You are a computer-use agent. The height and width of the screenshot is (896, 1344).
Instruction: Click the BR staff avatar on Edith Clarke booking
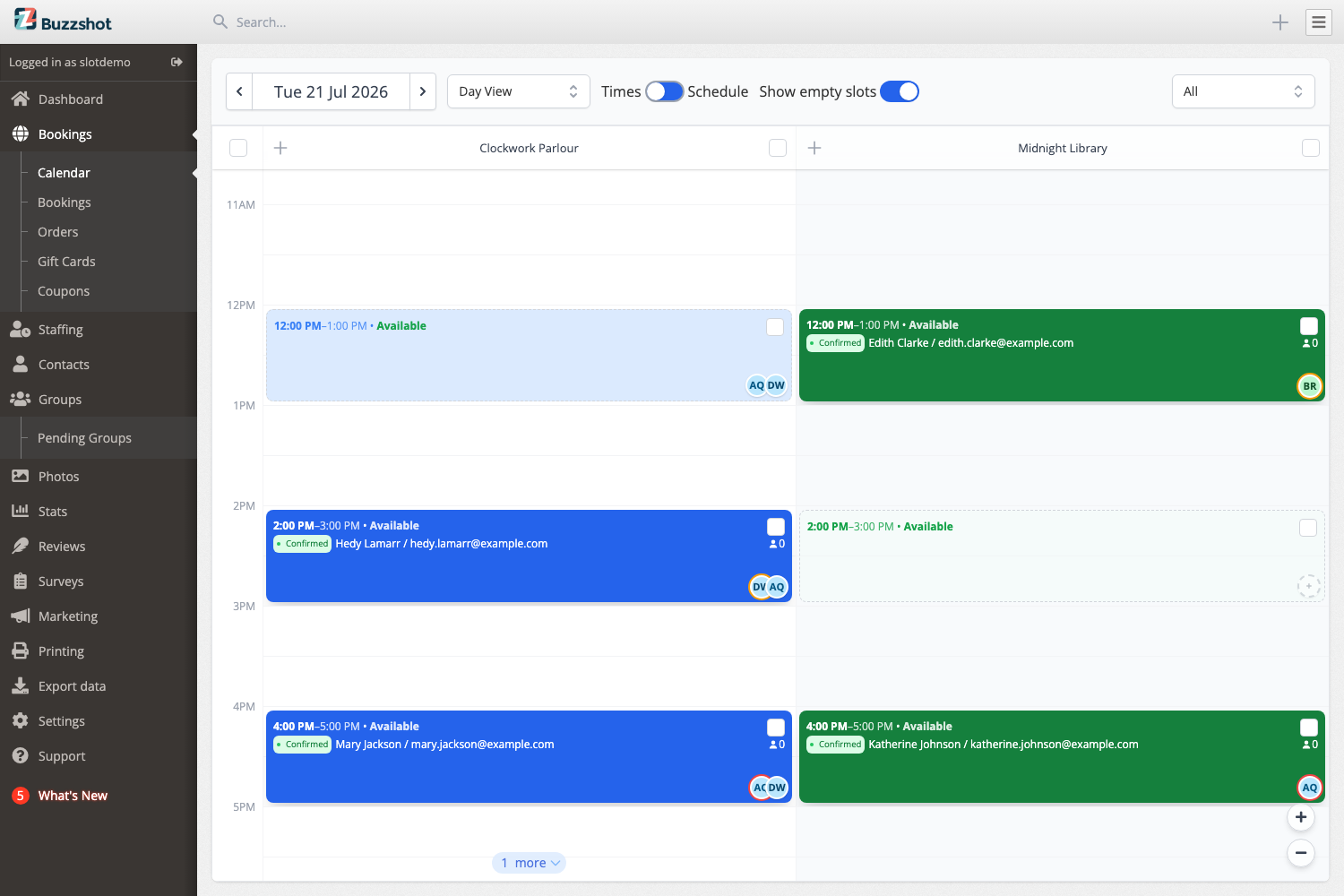click(1310, 386)
